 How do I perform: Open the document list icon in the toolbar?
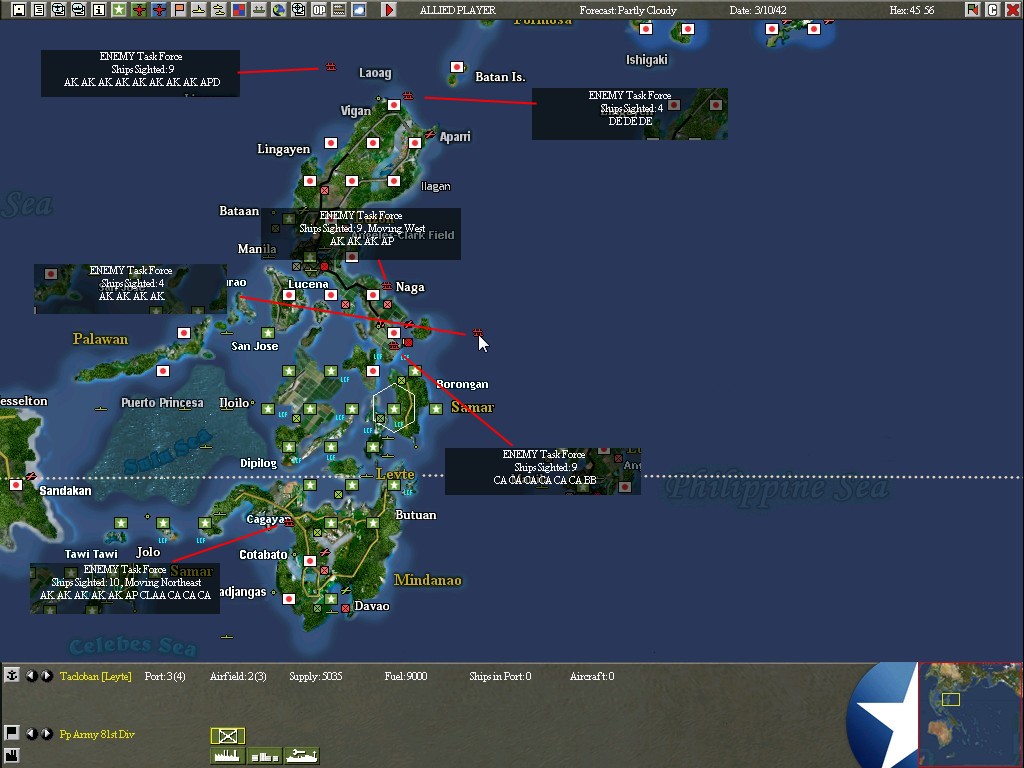(x=39, y=10)
